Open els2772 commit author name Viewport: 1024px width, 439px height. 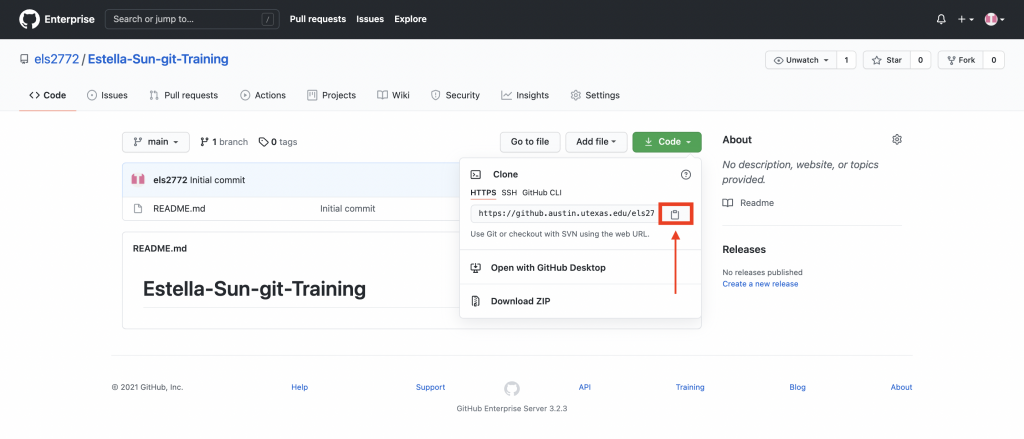pos(170,180)
